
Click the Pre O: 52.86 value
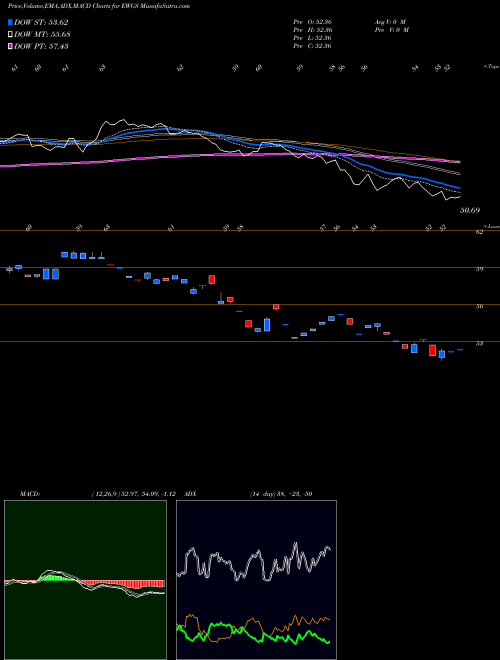(x=313, y=22)
